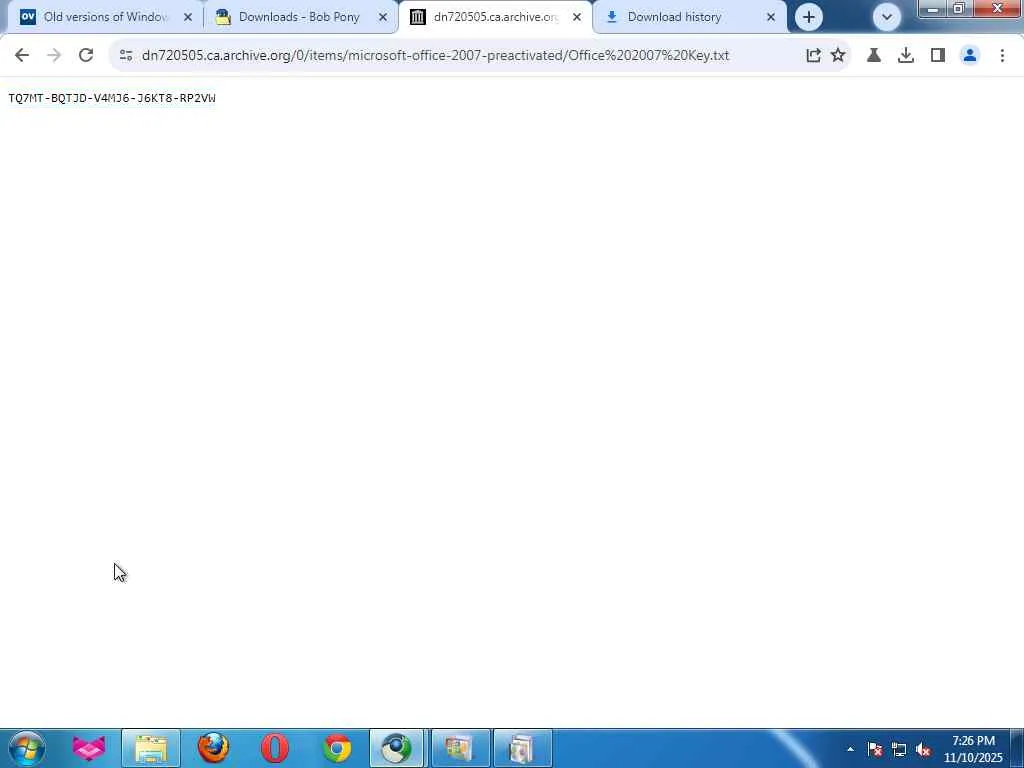Bookmark this page with the star

(x=838, y=56)
